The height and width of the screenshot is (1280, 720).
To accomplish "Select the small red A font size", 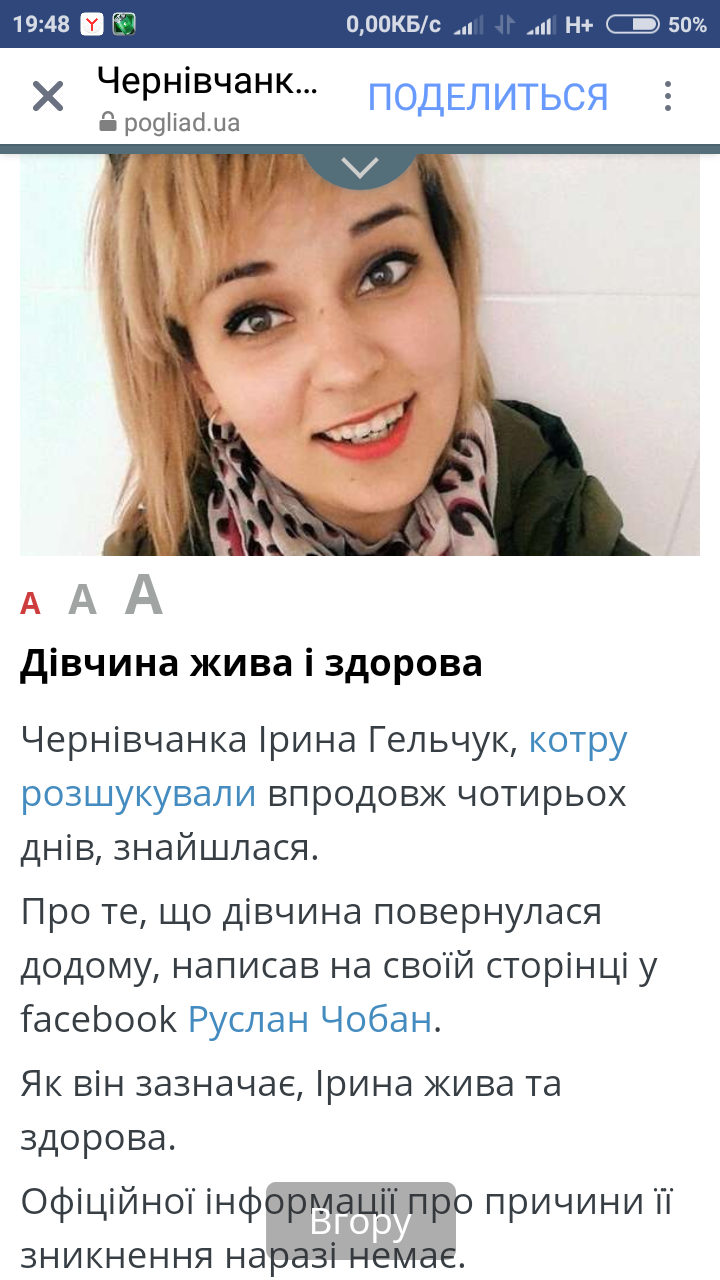I will (31, 603).
